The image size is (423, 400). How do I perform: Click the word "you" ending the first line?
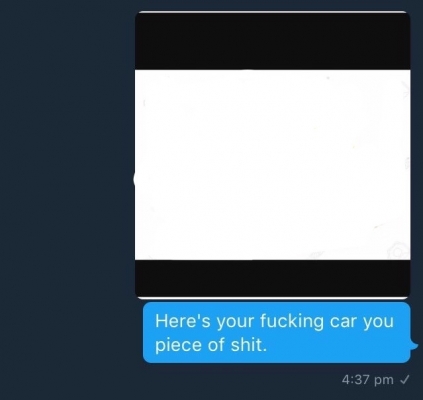coord(378,322)
